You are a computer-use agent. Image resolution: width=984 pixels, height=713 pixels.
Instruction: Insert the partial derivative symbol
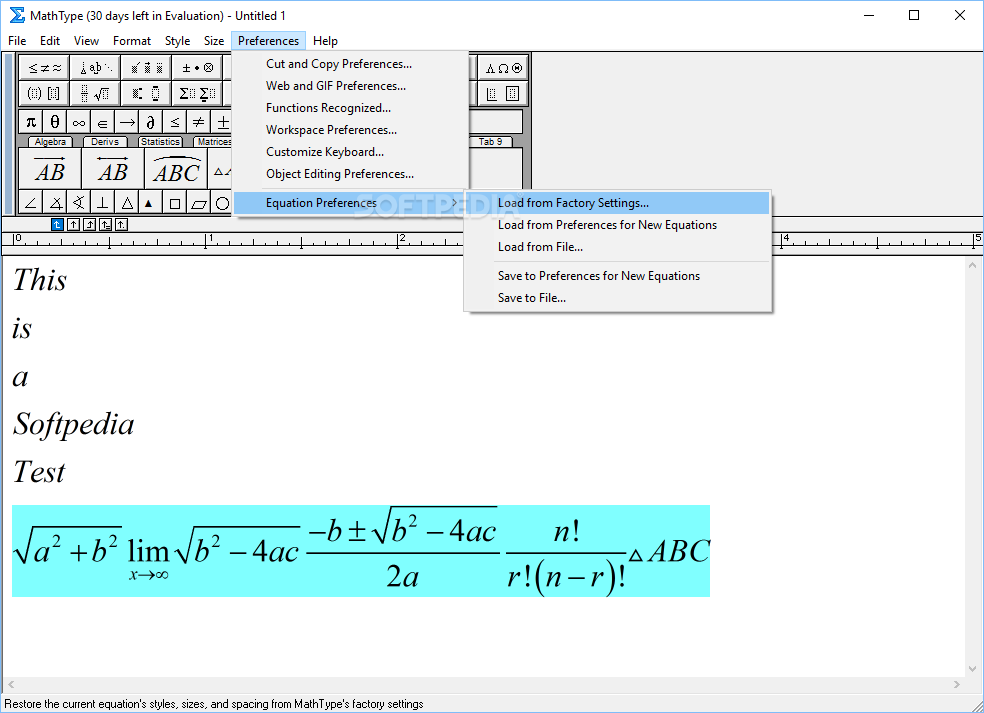(x=151, y=122)
